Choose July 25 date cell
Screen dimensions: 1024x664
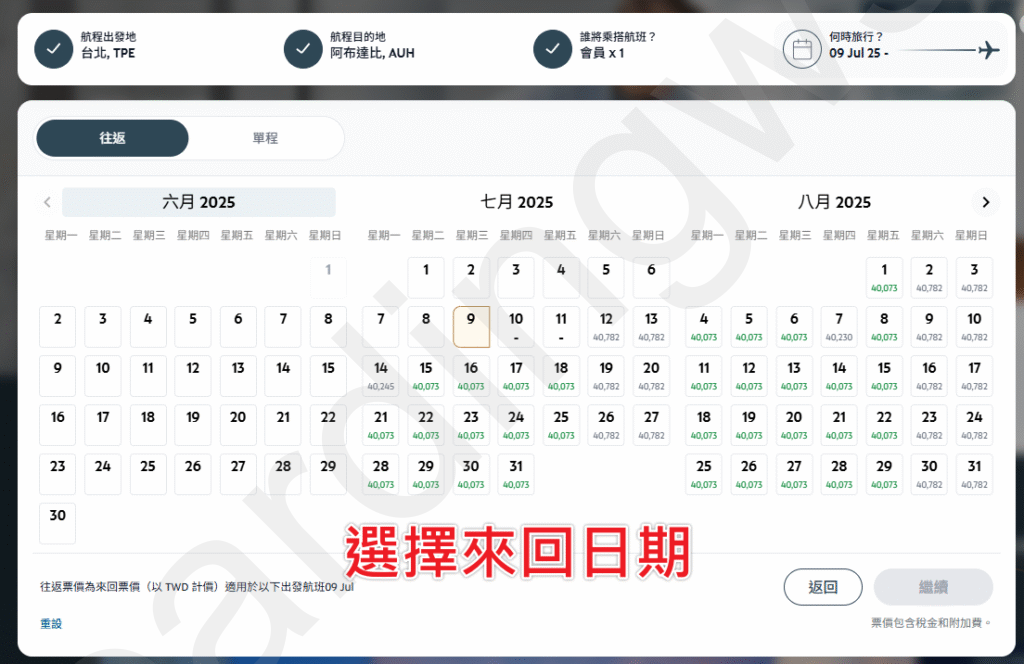(x=561, y=424)
